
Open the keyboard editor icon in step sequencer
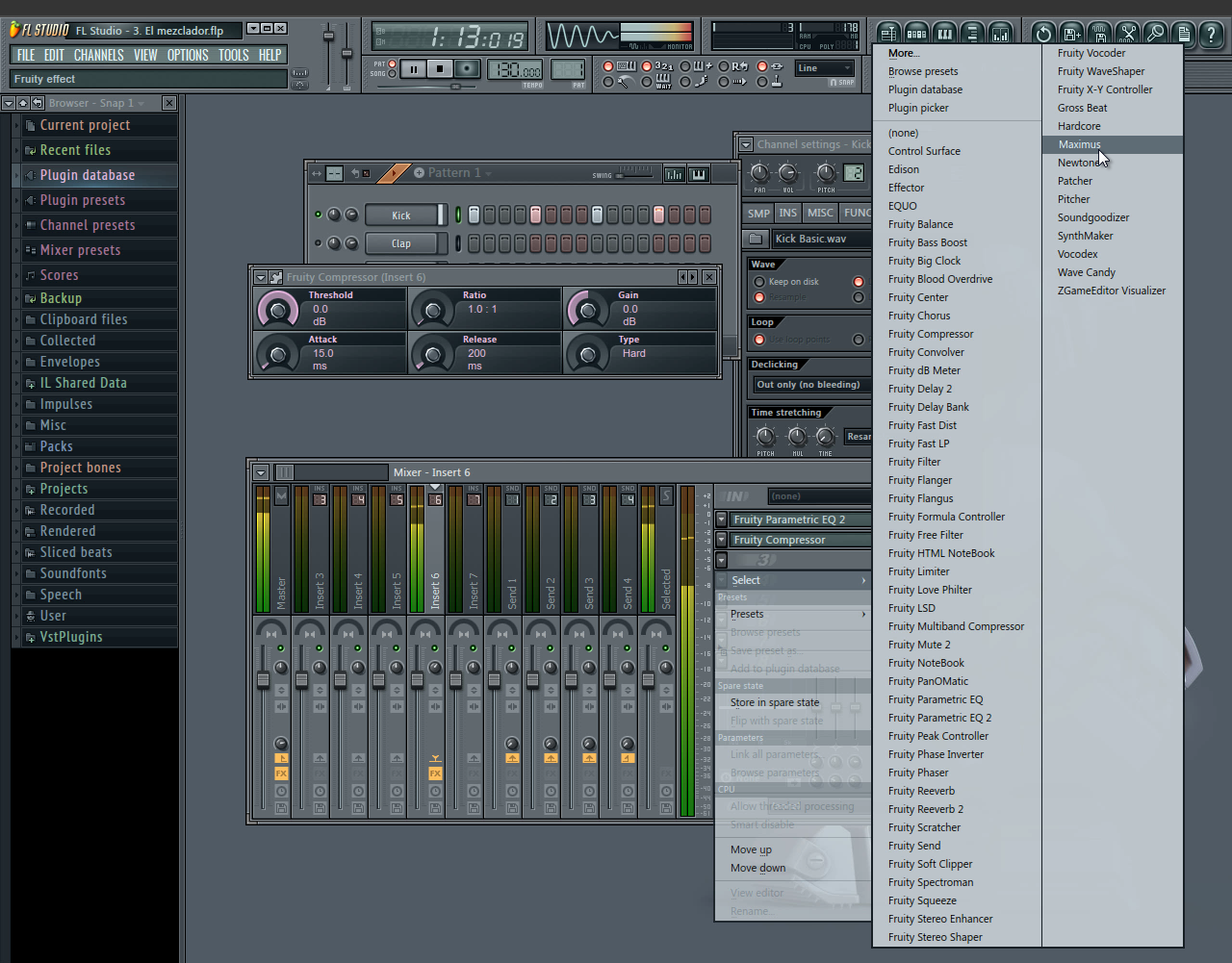click(x=699, y=174)
